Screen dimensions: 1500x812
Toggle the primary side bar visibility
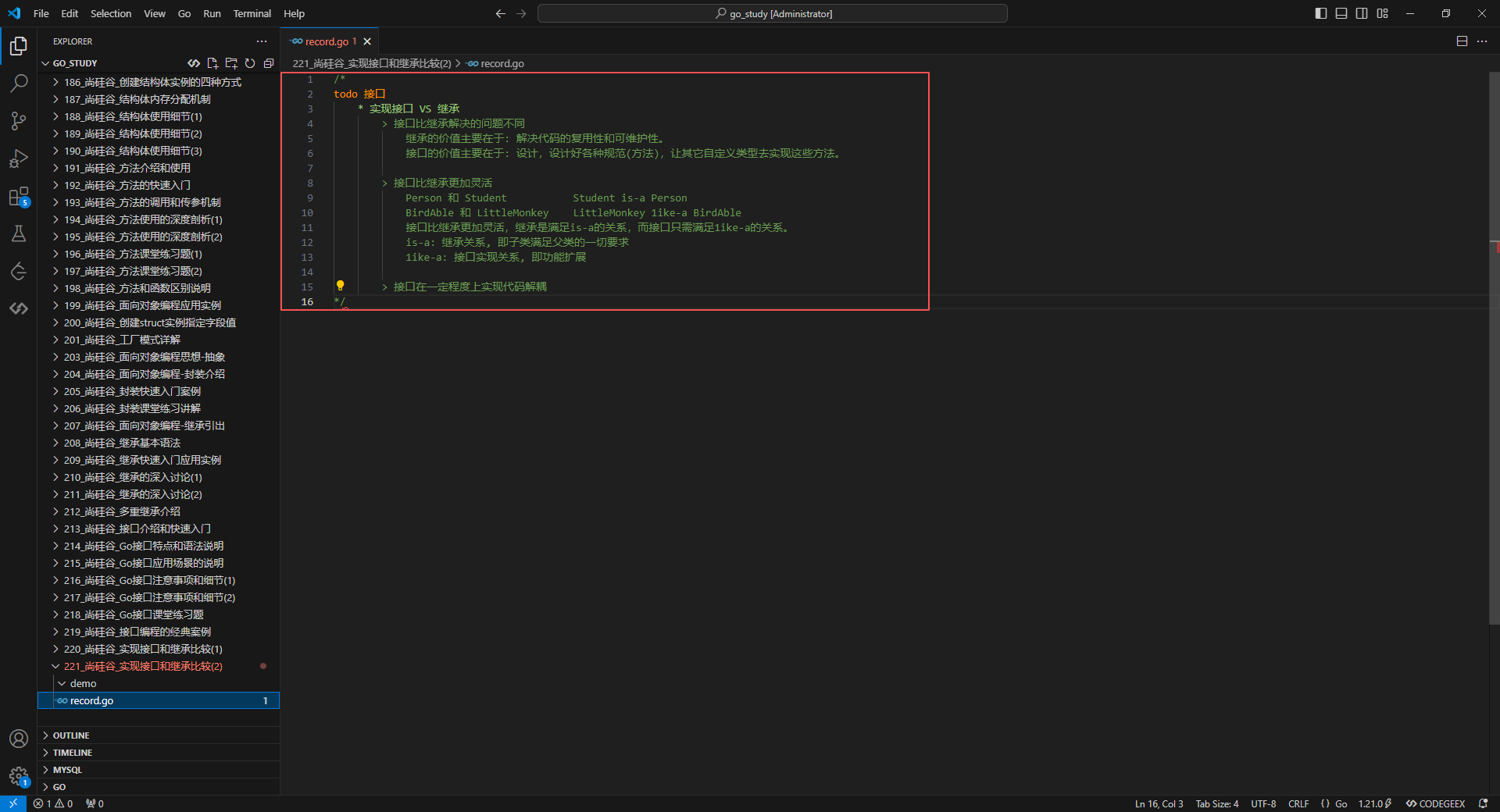1321,13
